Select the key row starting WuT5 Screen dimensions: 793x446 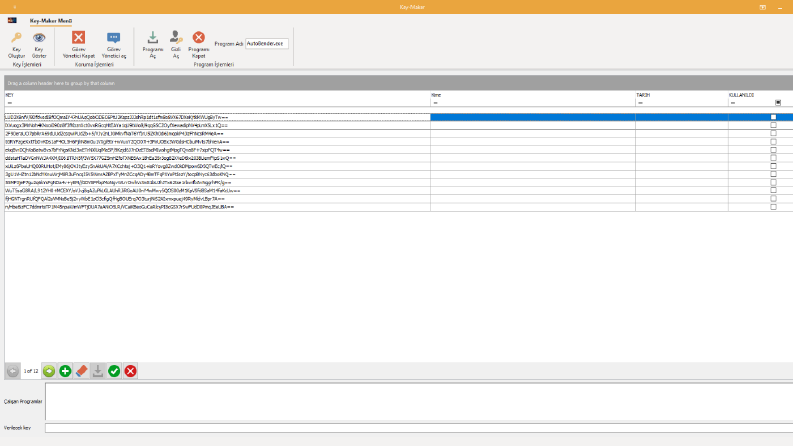[x=217, y=191]
